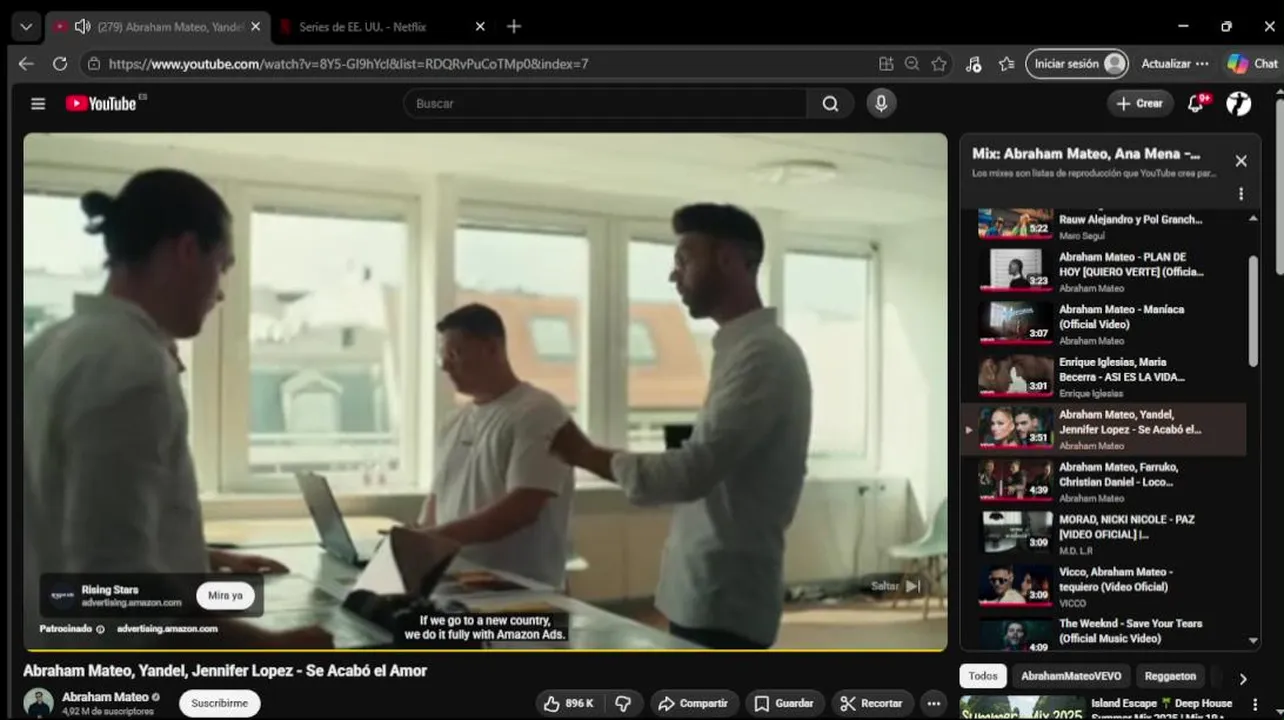Click Iniciar sesión in the browser
The height and width of the screenshot is (720, 1284).
(1077, 63)
